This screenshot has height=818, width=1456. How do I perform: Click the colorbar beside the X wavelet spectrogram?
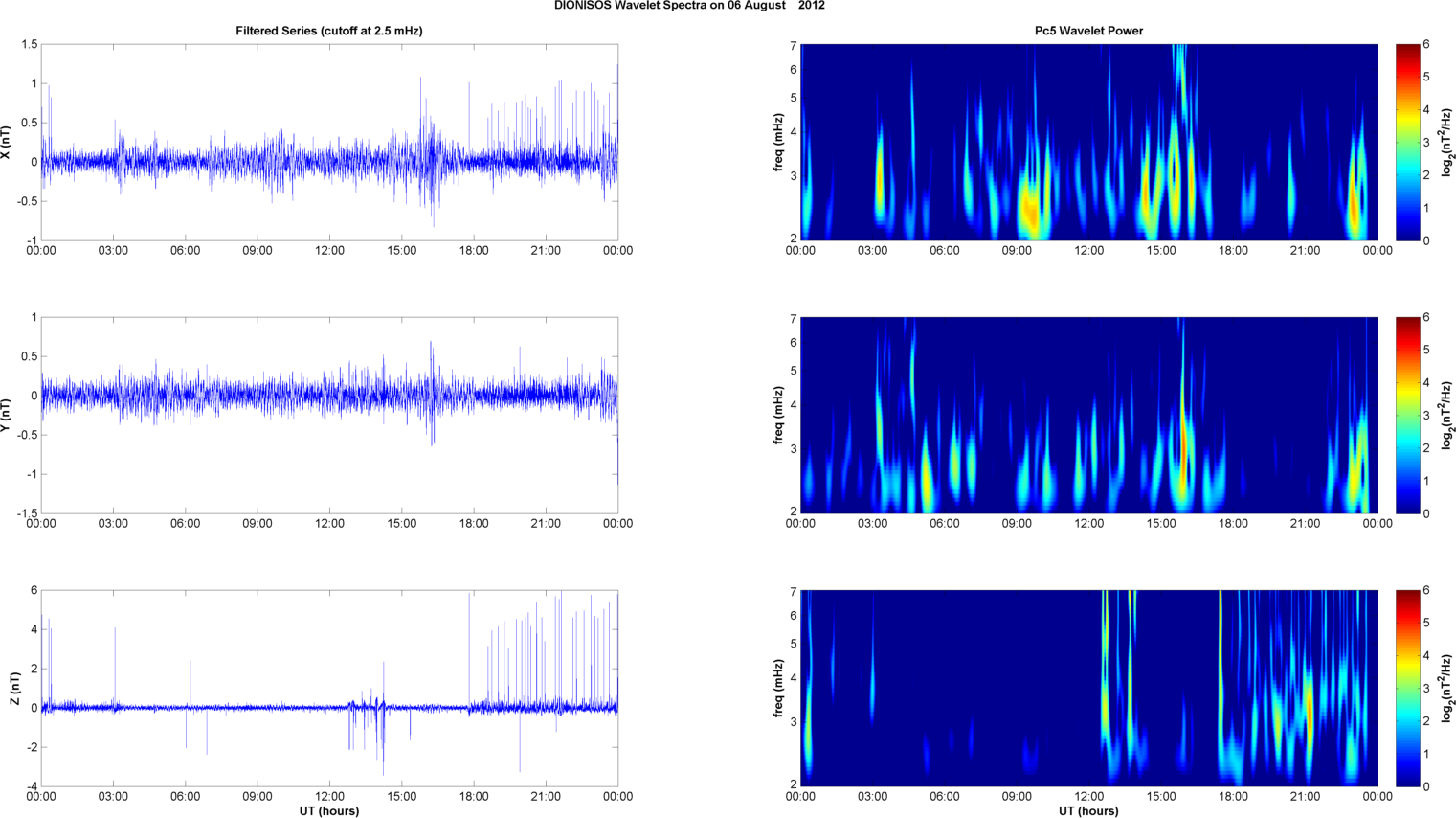[x=1407, y=142]
